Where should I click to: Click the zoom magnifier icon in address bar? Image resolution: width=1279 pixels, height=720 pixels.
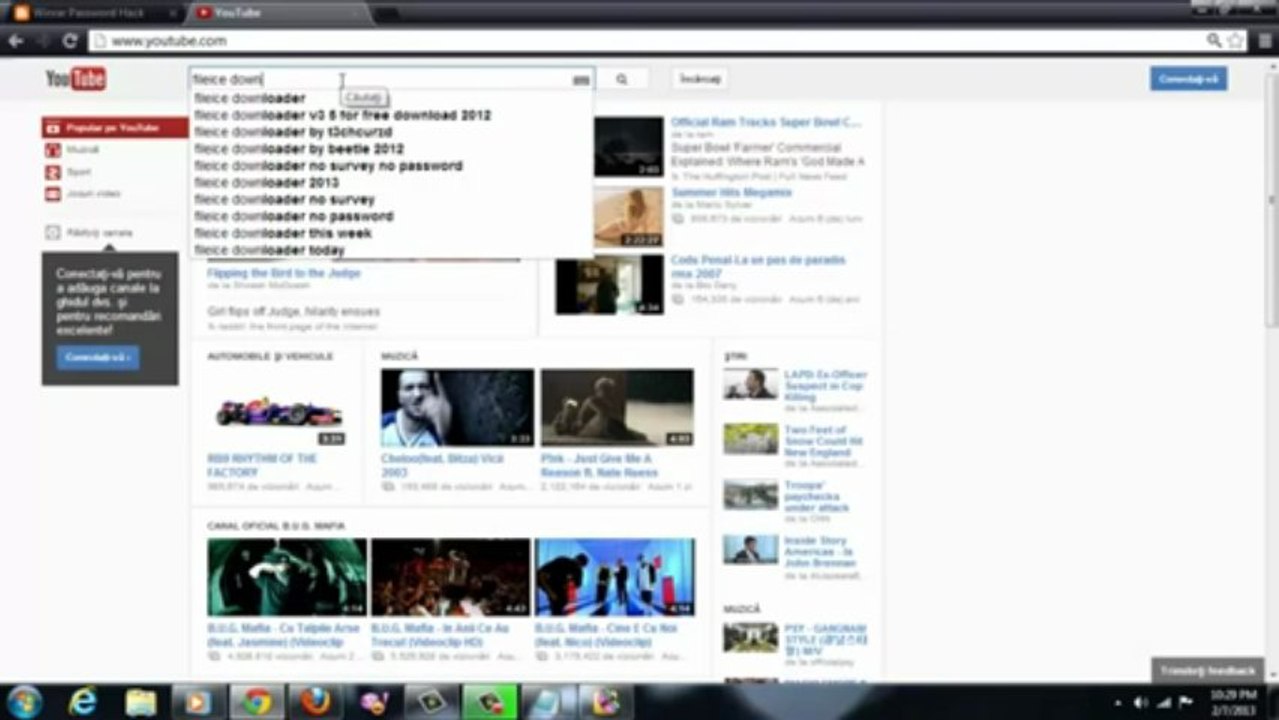[1213, 41]
